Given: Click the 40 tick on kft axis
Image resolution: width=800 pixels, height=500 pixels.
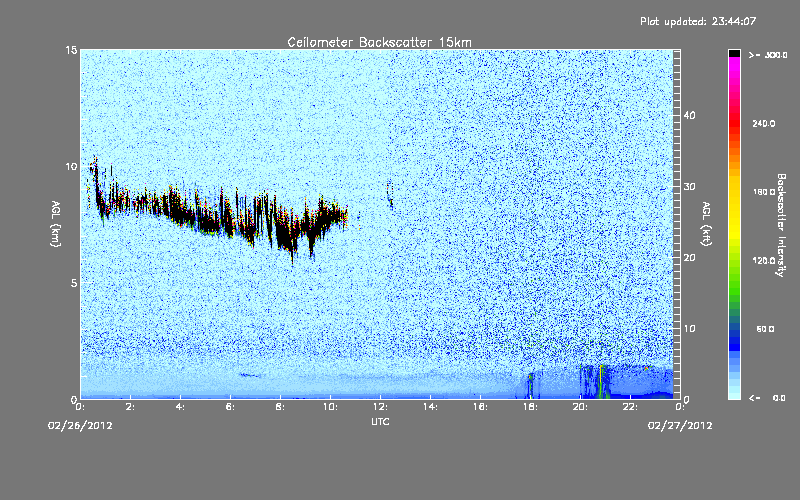Looking at the screenshot, I should coord(689,115).
